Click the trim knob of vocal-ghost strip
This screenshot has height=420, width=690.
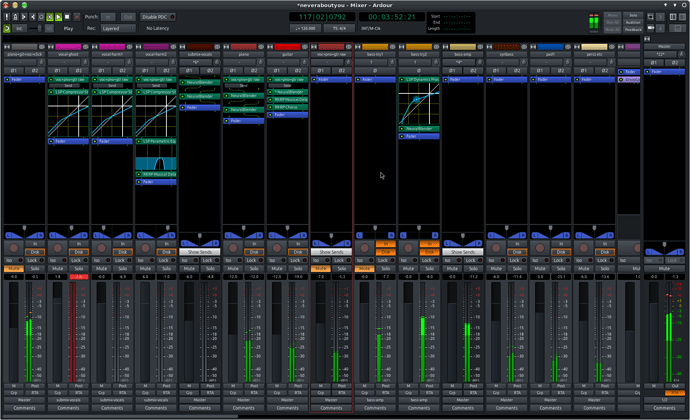pyautogui.click(x=85, y=62)
